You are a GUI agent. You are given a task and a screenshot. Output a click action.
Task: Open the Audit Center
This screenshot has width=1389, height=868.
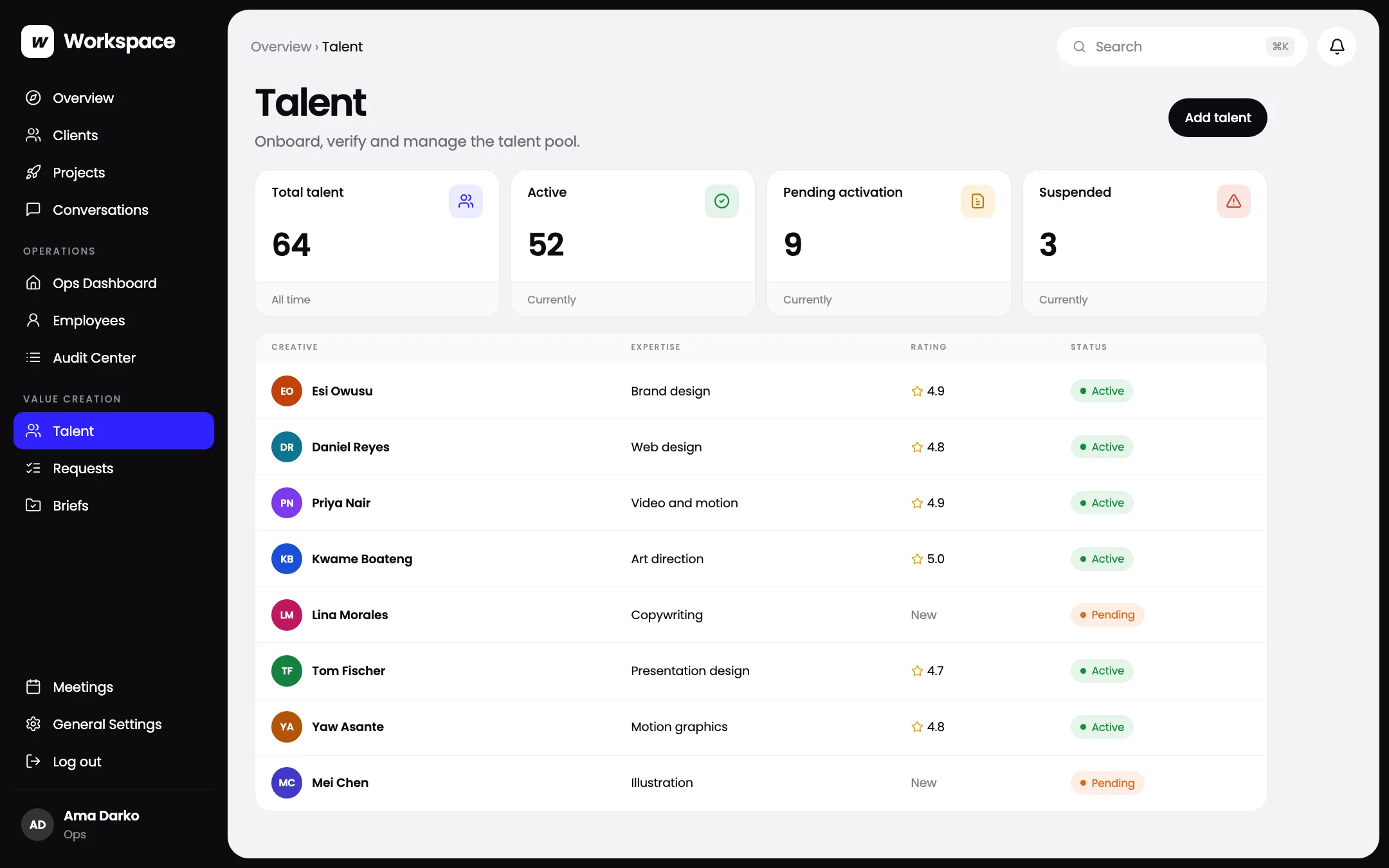coord(114,357)
